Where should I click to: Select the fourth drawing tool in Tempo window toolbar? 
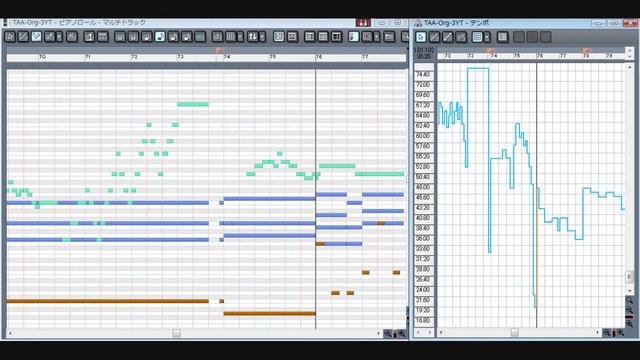pyautogui.click(x=461, y=37)
